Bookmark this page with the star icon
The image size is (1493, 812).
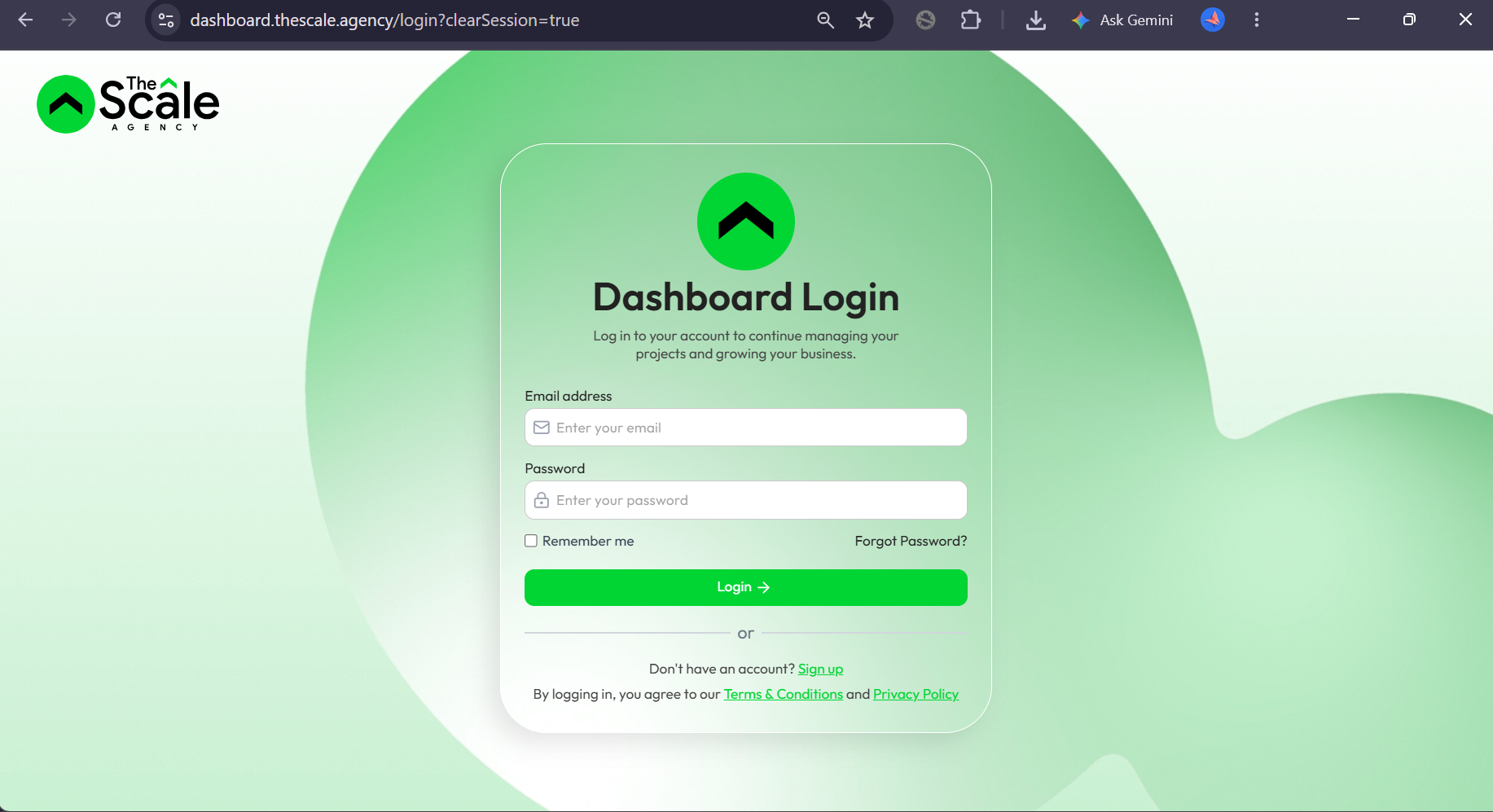865,20
